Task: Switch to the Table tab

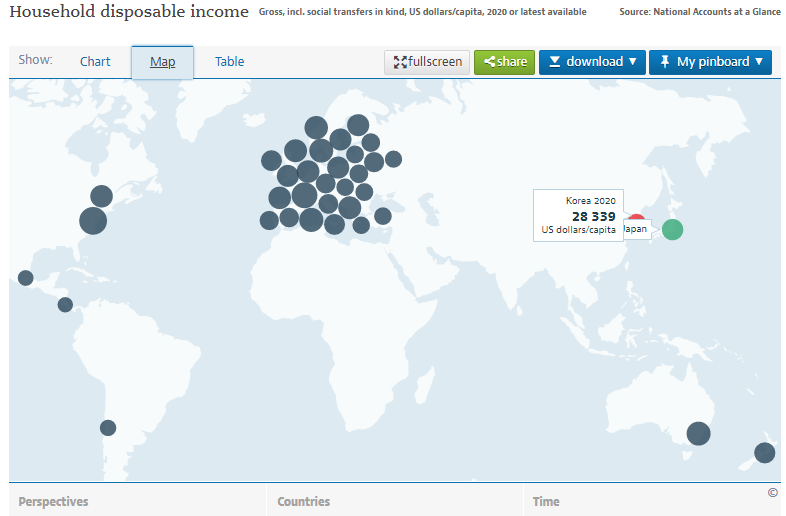Action: 229,62
